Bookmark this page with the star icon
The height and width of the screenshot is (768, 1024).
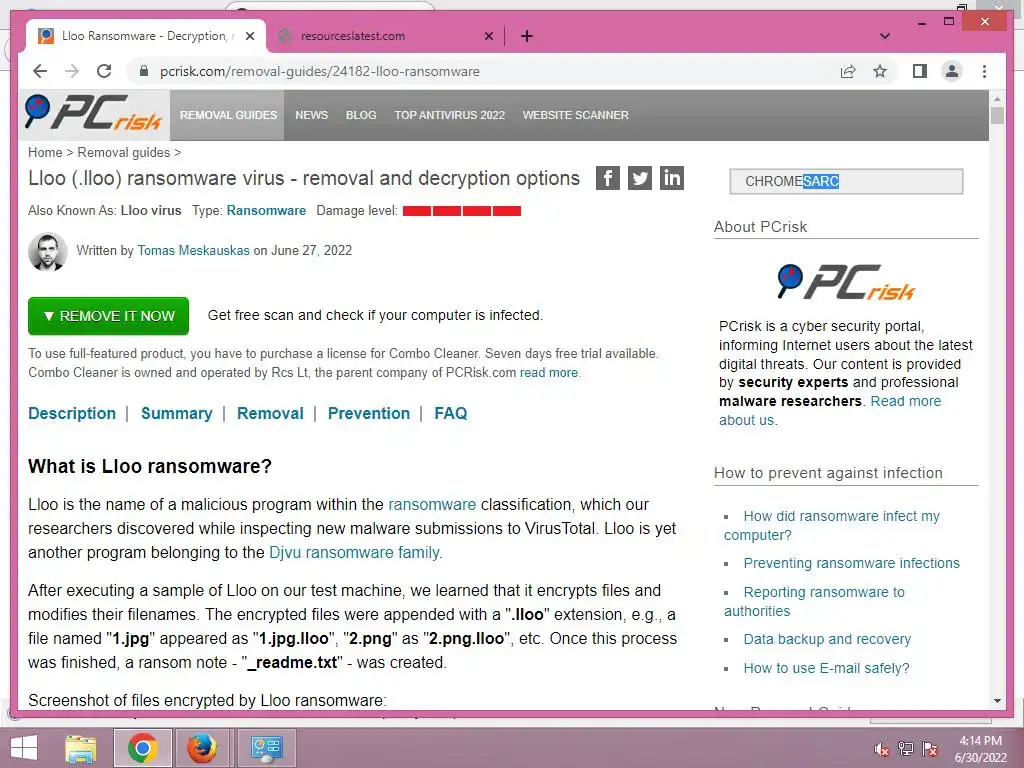click(x=880, y=71)
